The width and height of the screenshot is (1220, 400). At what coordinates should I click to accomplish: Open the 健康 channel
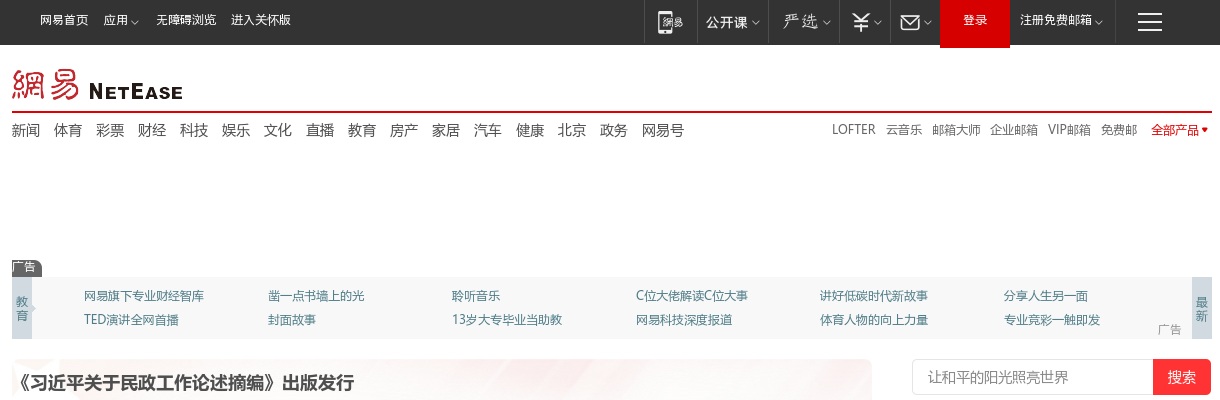tap(530, 130)
